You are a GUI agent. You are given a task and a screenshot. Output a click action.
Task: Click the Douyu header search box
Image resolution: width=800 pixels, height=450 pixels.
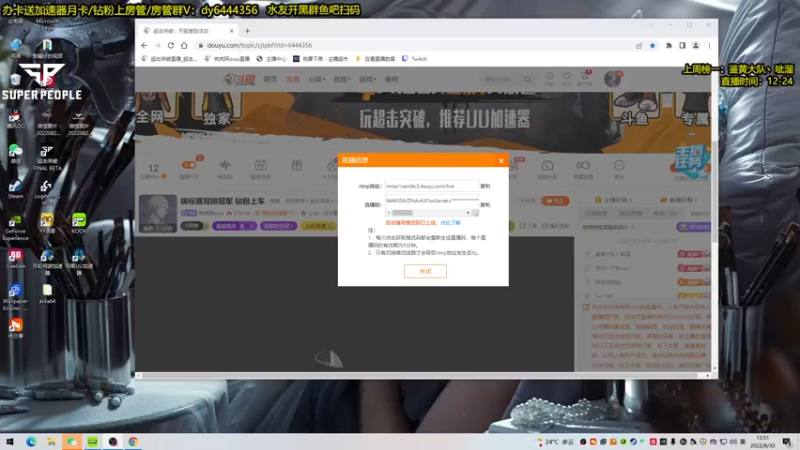tap(503, 80)
